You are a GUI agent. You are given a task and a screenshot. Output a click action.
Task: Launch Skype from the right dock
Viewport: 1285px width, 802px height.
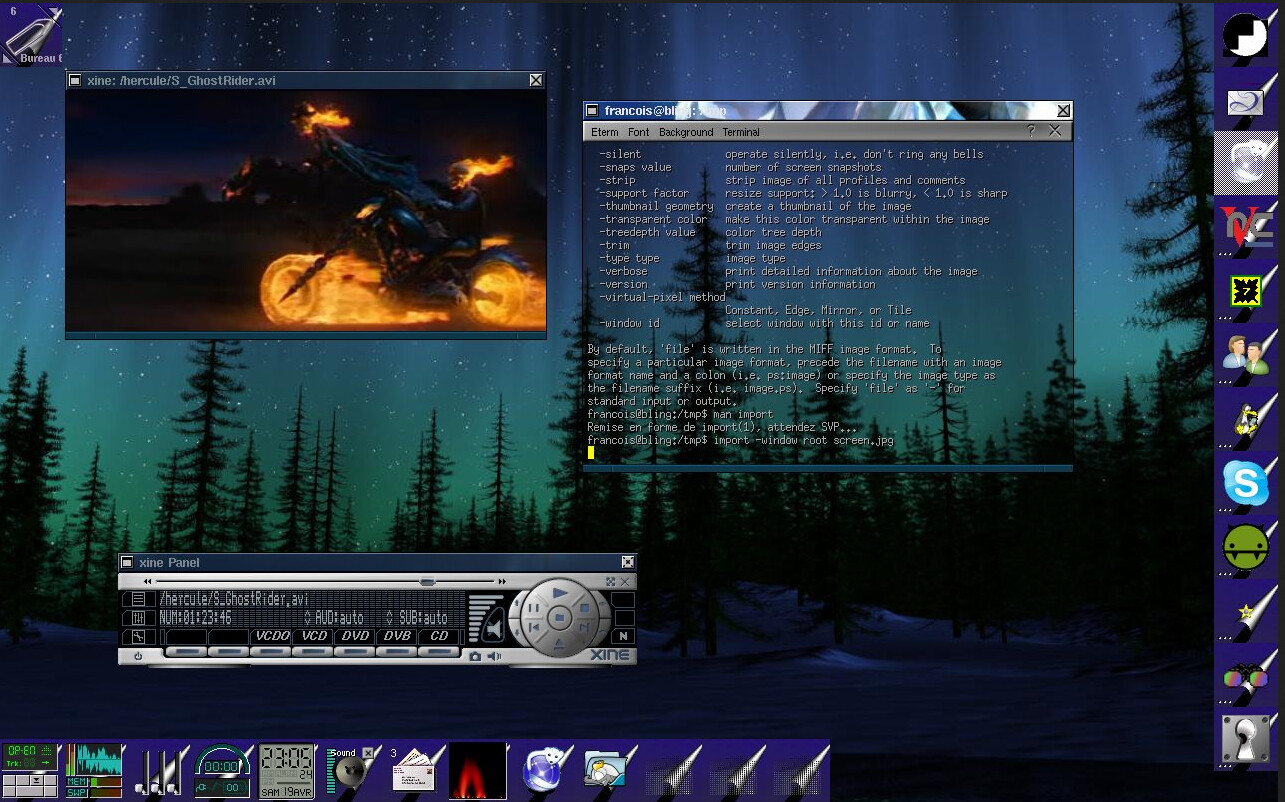1246,485
